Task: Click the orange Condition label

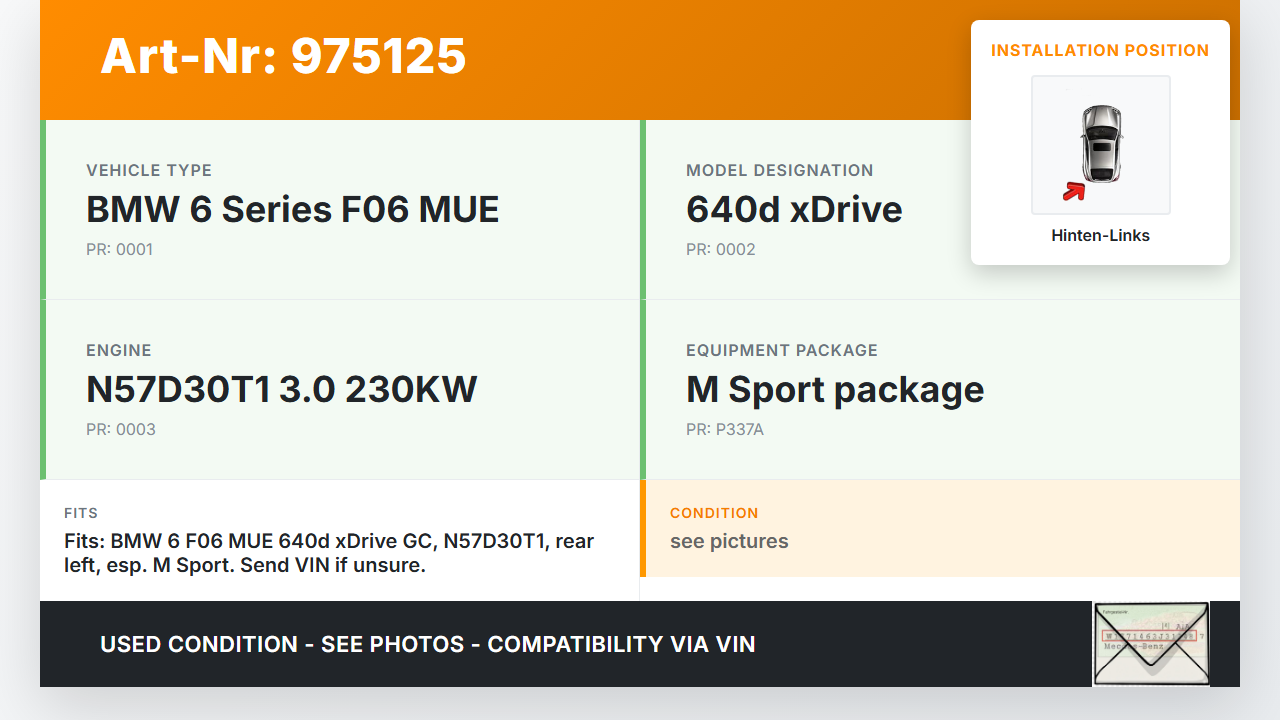Action: pos(714,513)
